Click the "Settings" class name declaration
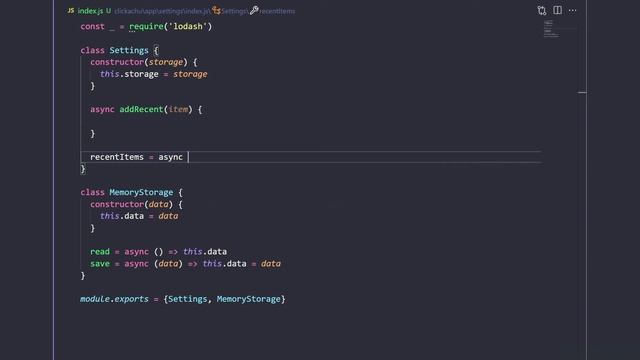 [x=129, y=50]
